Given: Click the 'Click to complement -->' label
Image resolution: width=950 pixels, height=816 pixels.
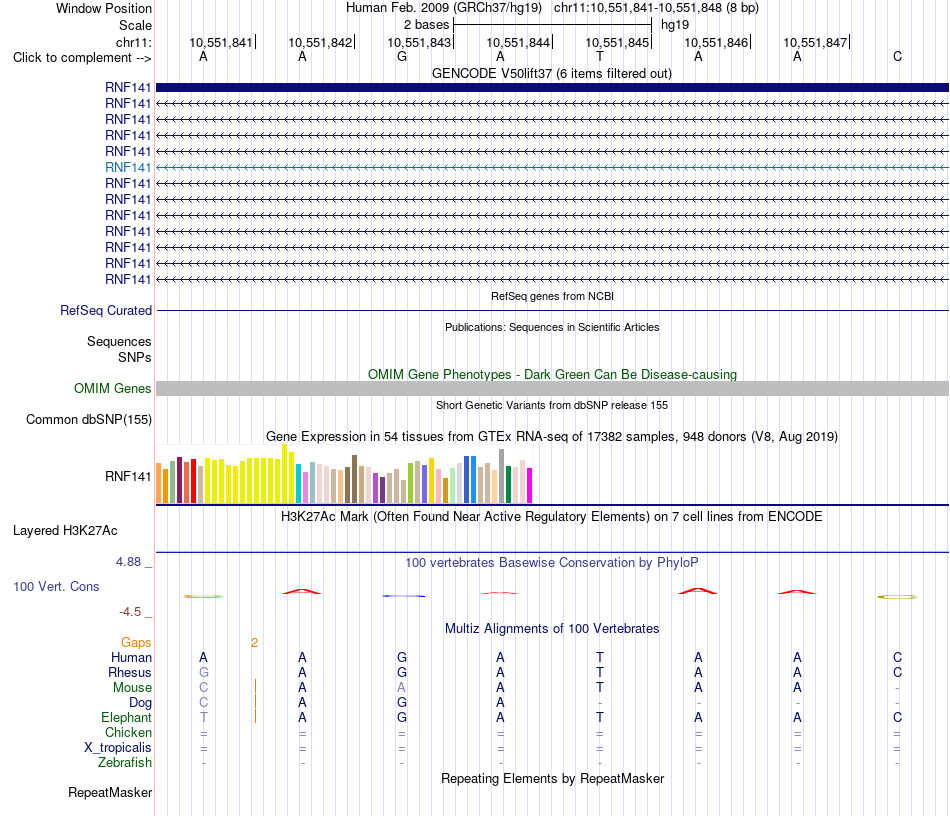Looking at the screenshot, I should click(x=82, y=58).
